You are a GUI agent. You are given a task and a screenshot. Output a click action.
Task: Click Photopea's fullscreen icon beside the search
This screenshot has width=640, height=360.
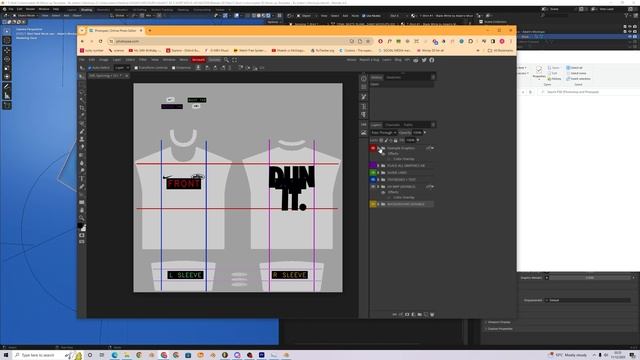(x=235, y=60)
